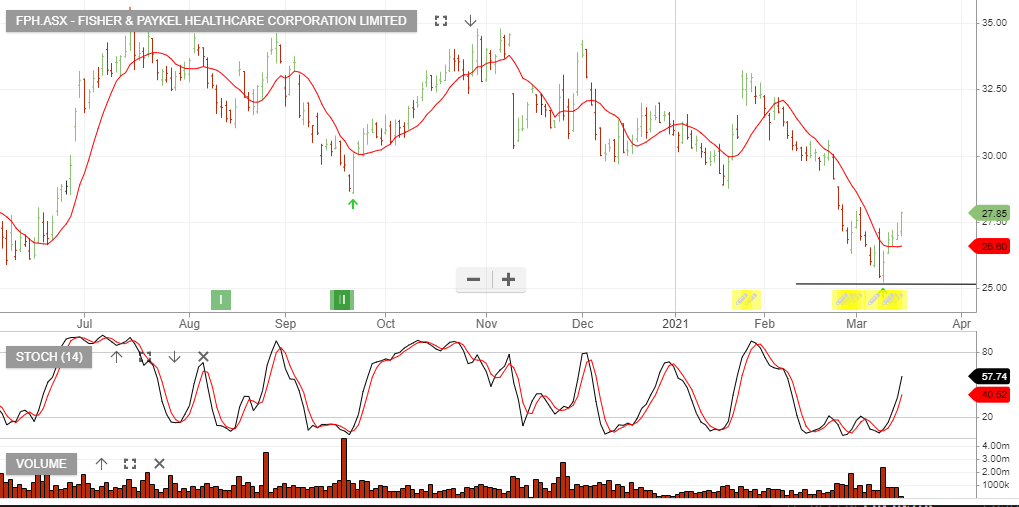Remove the VOLUME panel with its X
The image size is (1019, 507).
(x=159, y=463)
